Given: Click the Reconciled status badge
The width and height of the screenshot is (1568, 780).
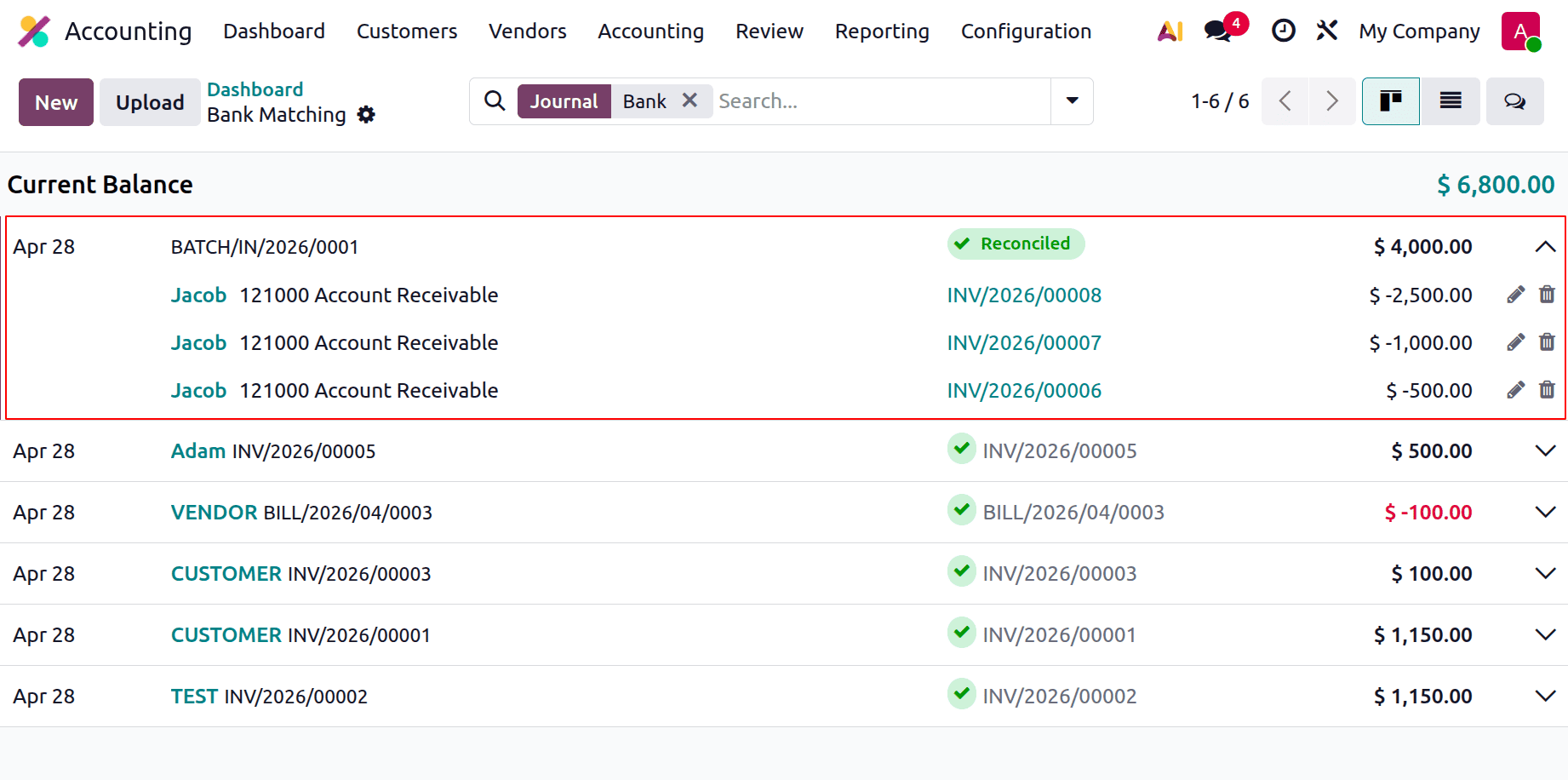Looking at the screenshot, I should [1016, 244].
